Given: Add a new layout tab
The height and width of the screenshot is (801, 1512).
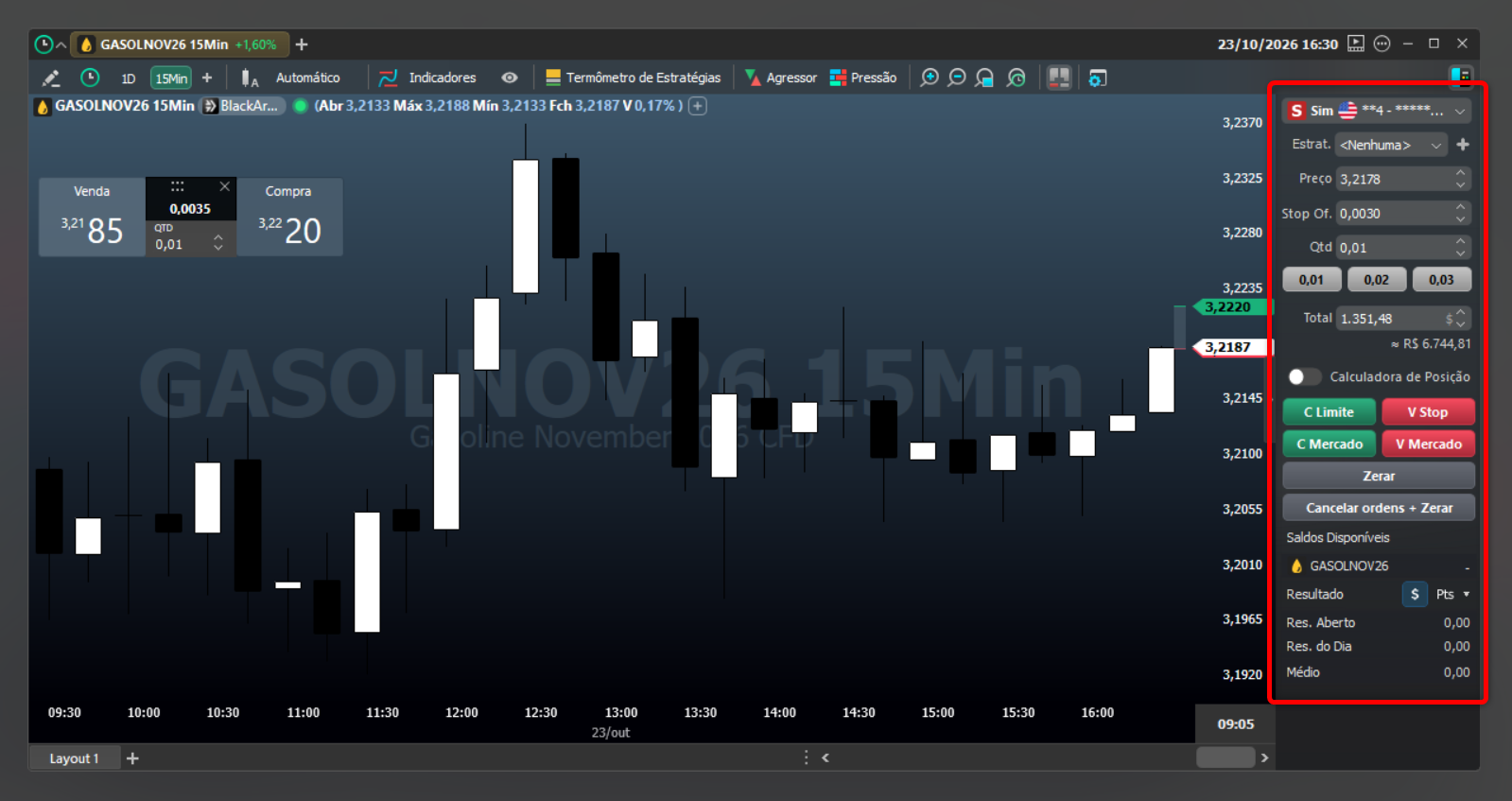Looking at the screenshot, I should point(132,758).
